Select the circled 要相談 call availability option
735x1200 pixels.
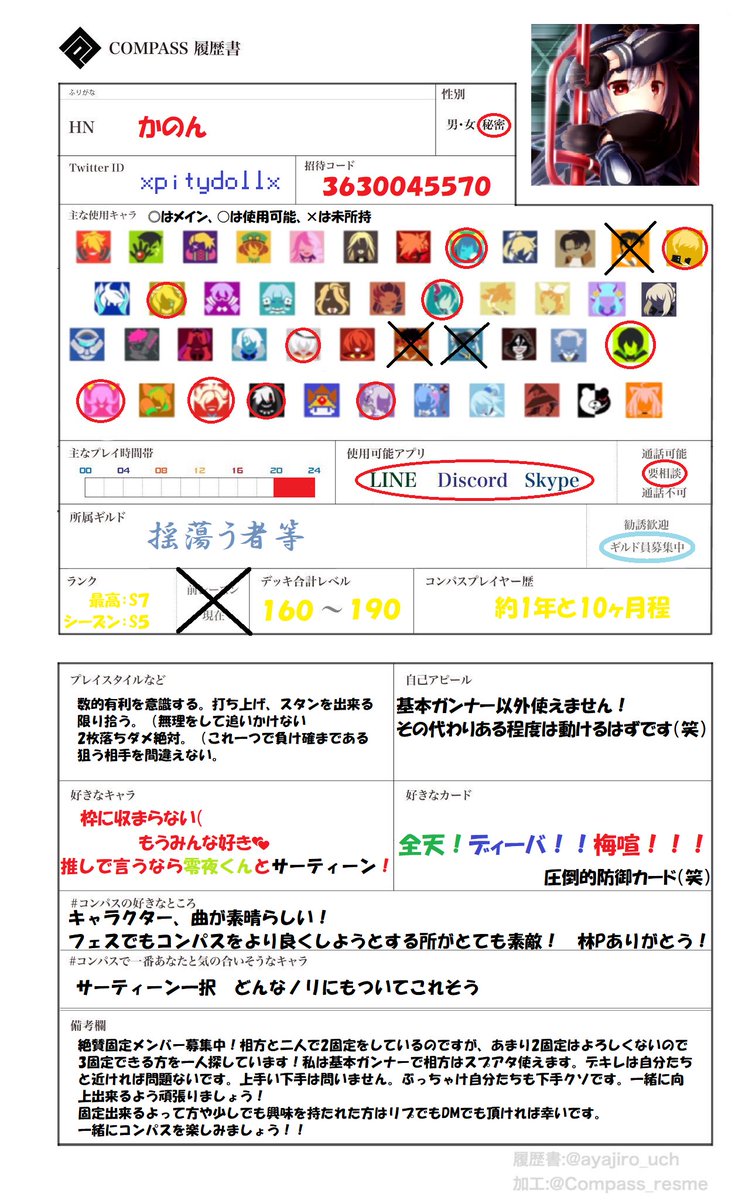point(664,472)
